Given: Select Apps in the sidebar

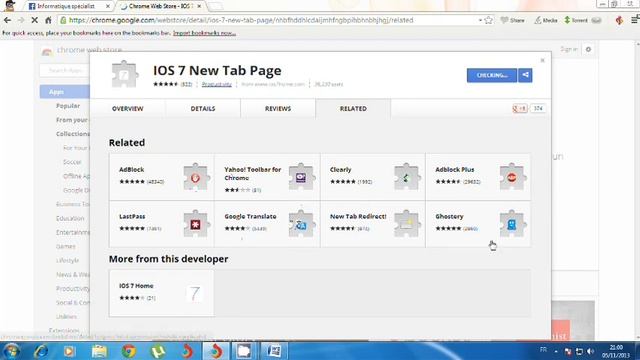Looking at the screenshot, I should pyautogui.click(x=64, y=92).
